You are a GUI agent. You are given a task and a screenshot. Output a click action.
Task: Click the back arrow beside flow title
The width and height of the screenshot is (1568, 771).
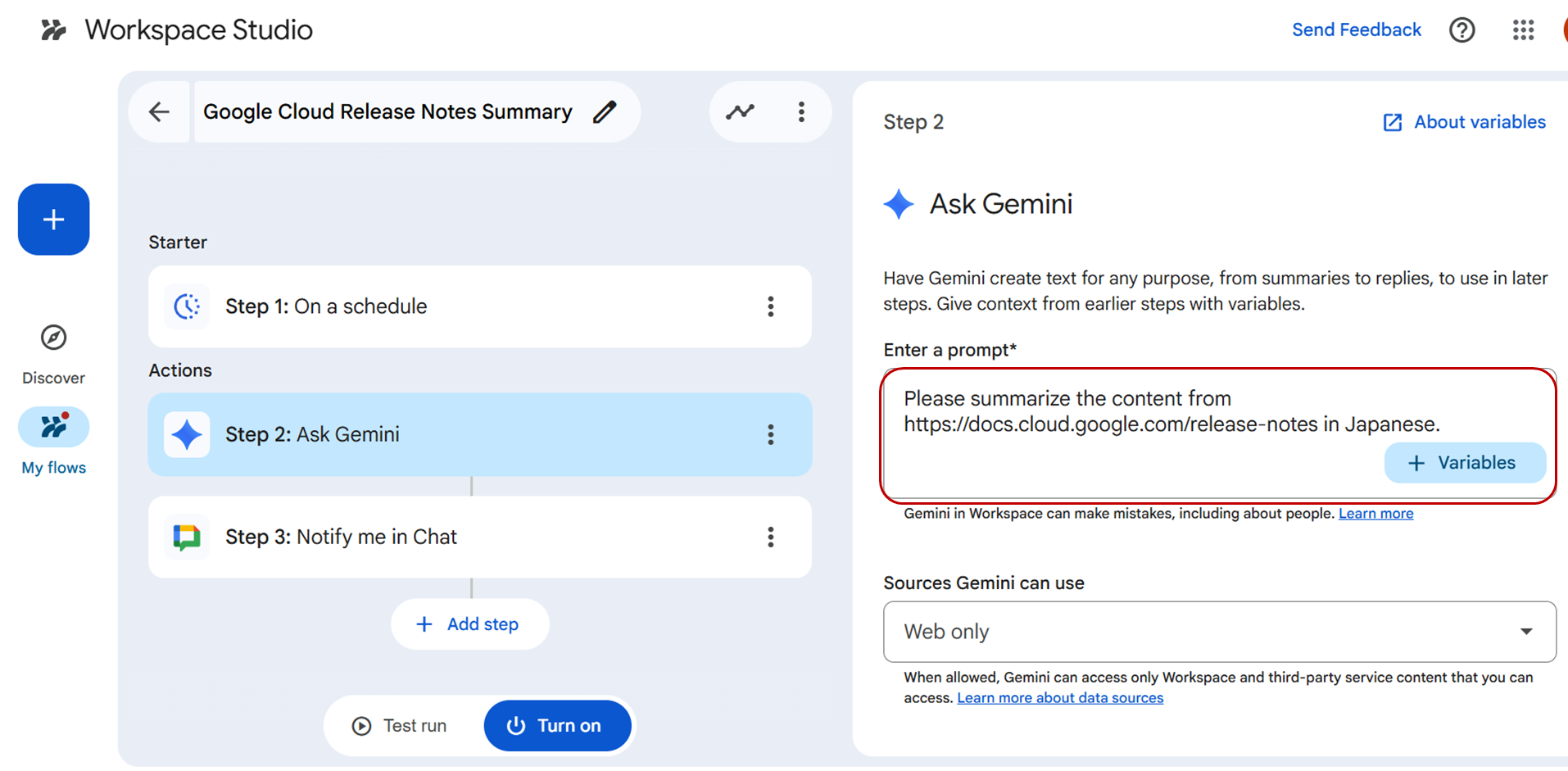pos(159,111)
